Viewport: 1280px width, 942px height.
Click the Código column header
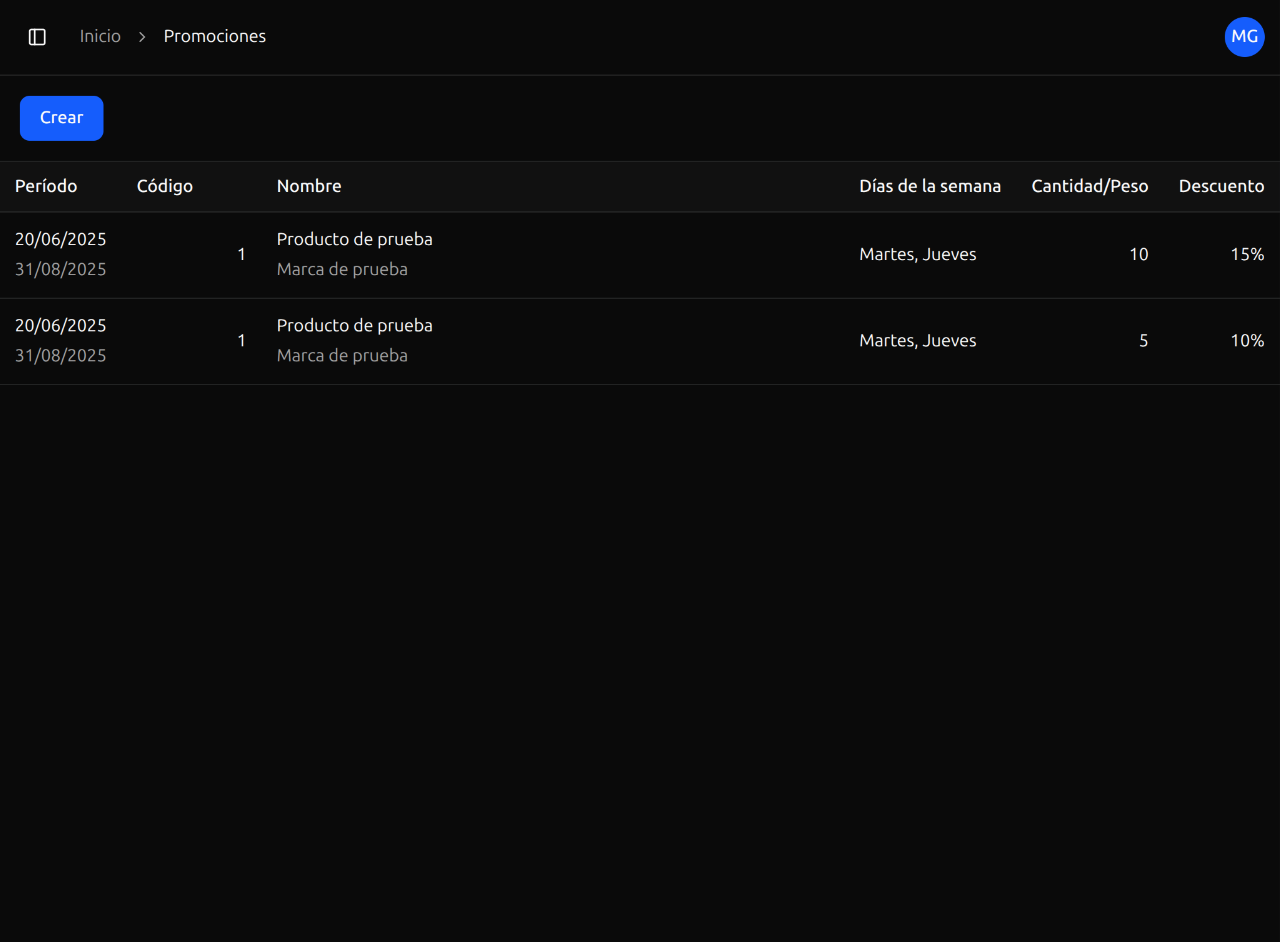point(165,186)
